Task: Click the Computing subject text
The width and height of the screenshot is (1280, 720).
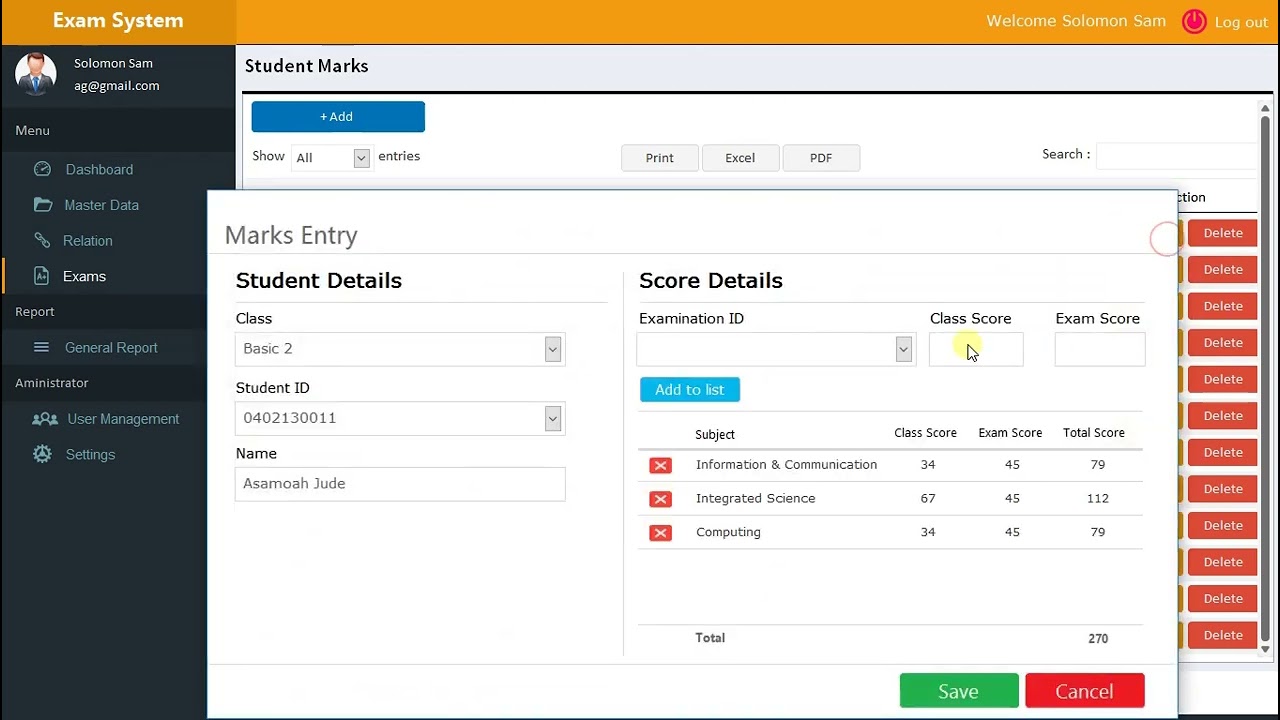Action: pos(728,532)
